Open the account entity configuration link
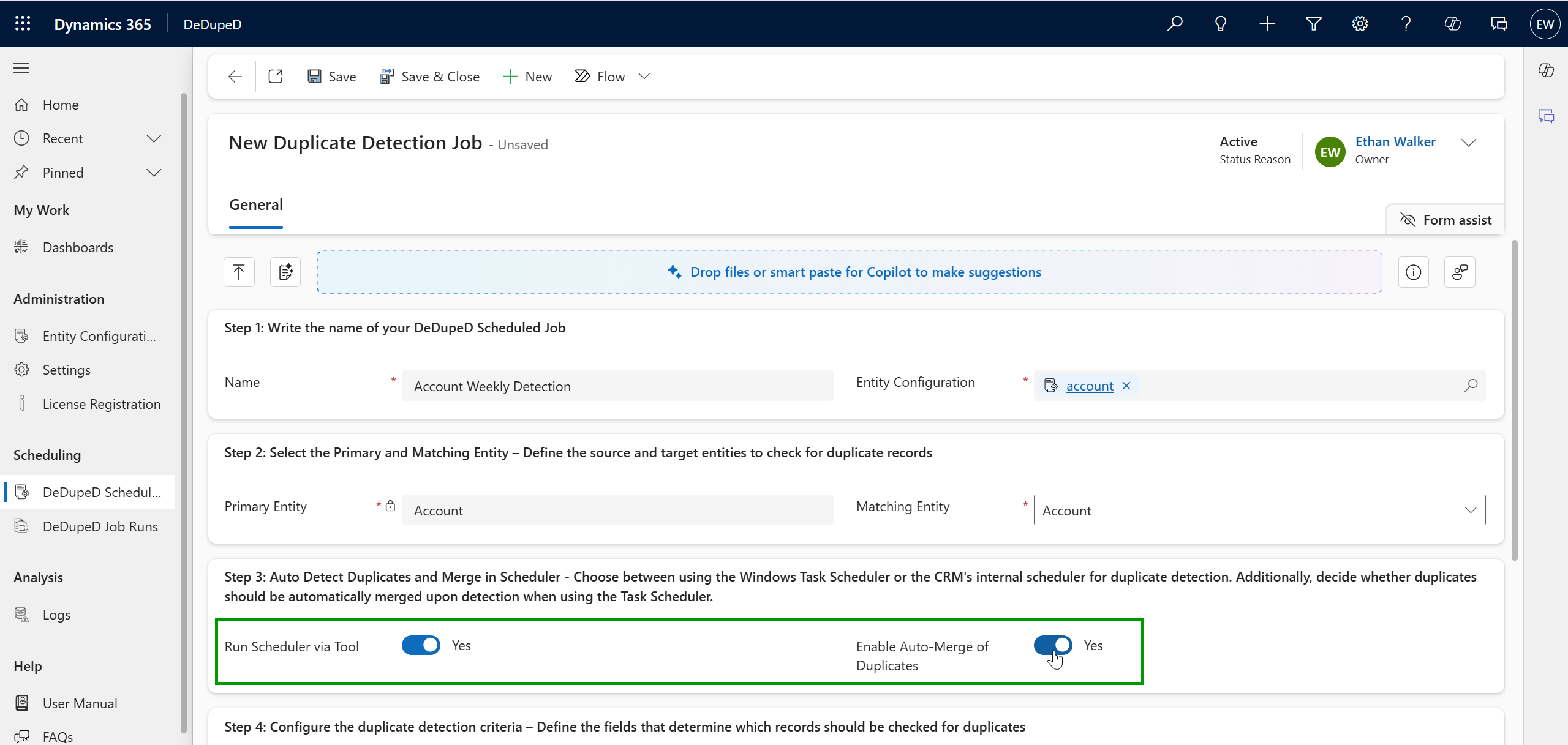 coord(1090,386)
